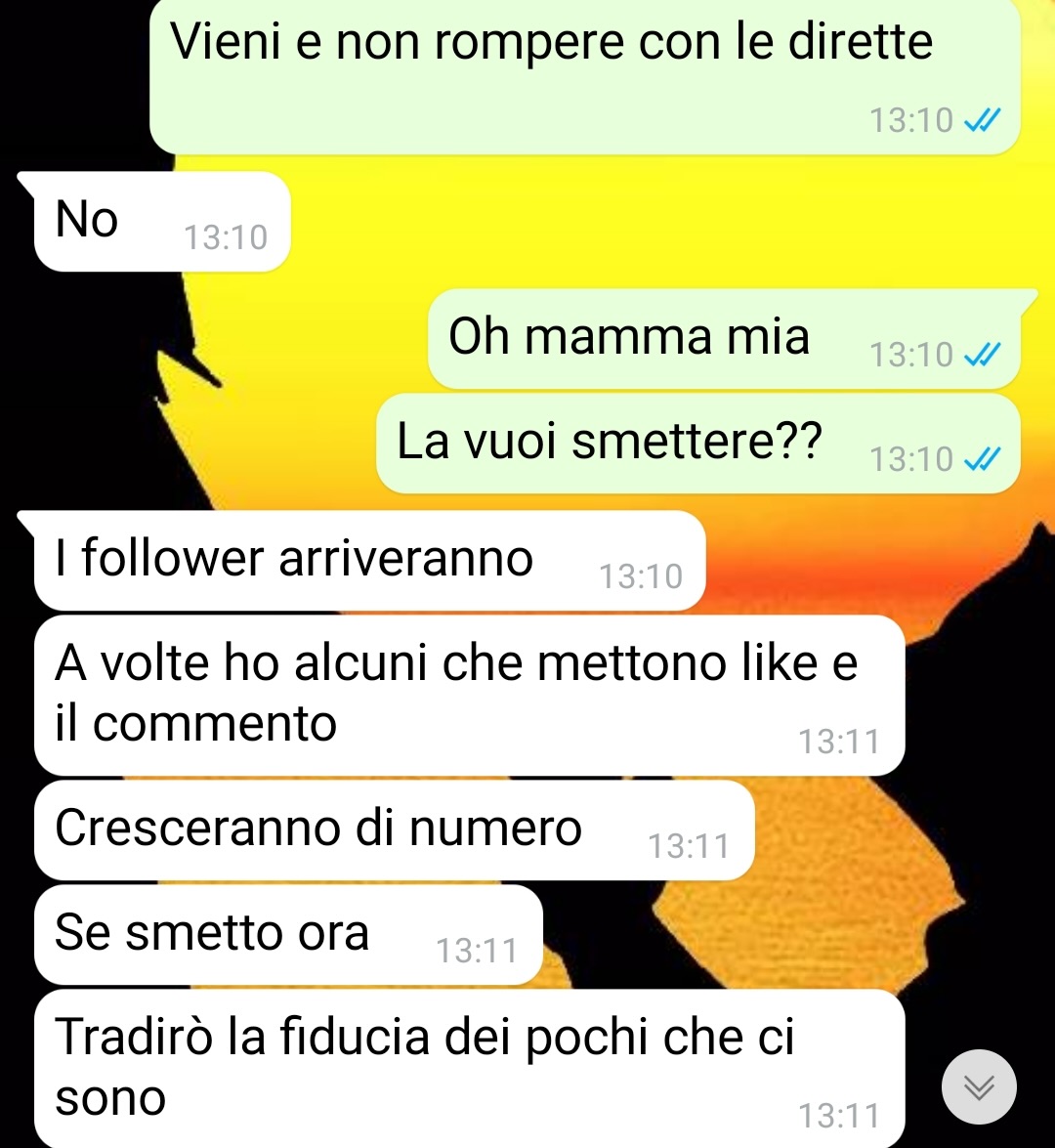This screenshot has width=1055, height=1148.
Task: Click the 13:10 timestamp on 'No' message
Action: (226, 238)
